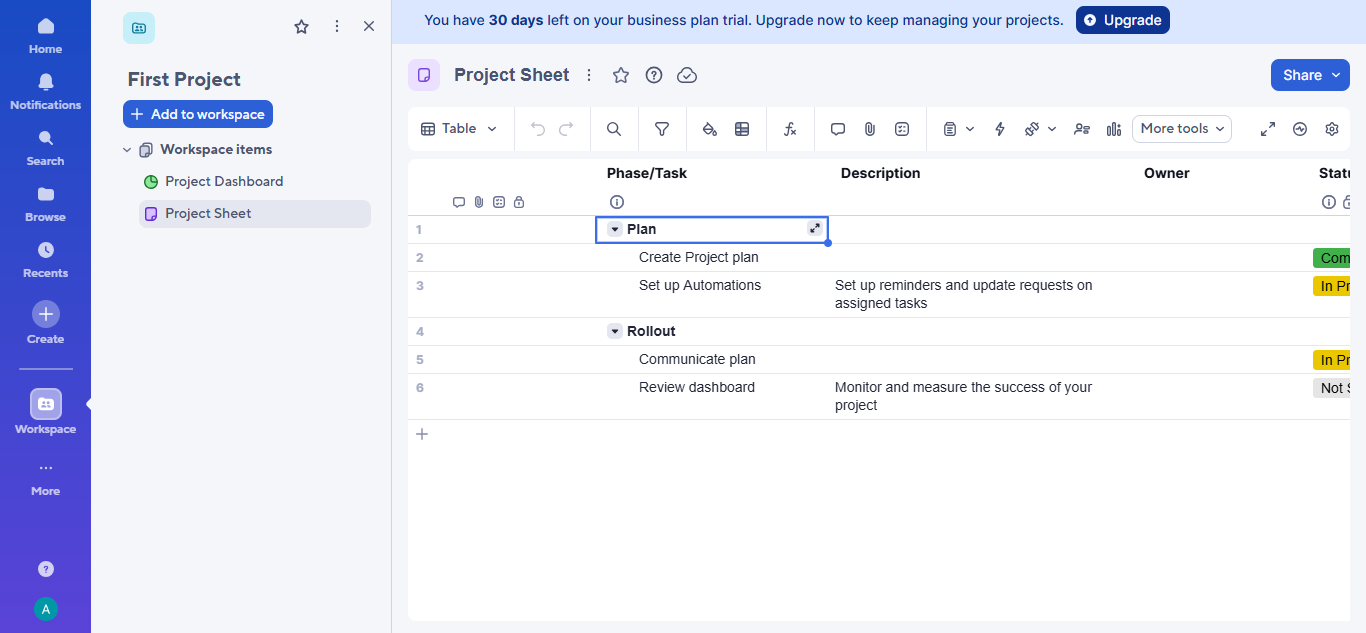Go to Home in the left sidebar
This screenshot has width=1366, height=633.
click(45, 35)
